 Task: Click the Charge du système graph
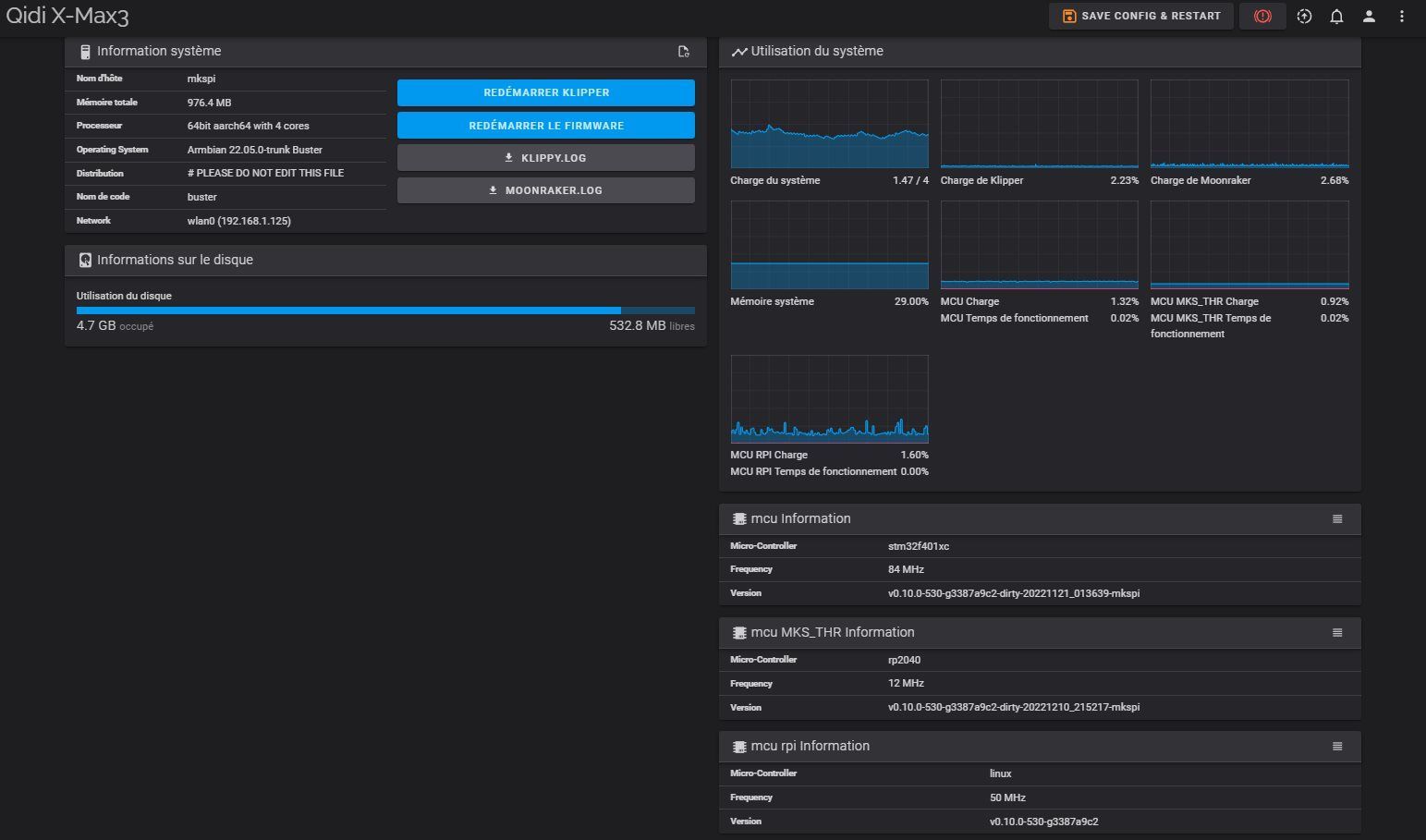[829, 124]
